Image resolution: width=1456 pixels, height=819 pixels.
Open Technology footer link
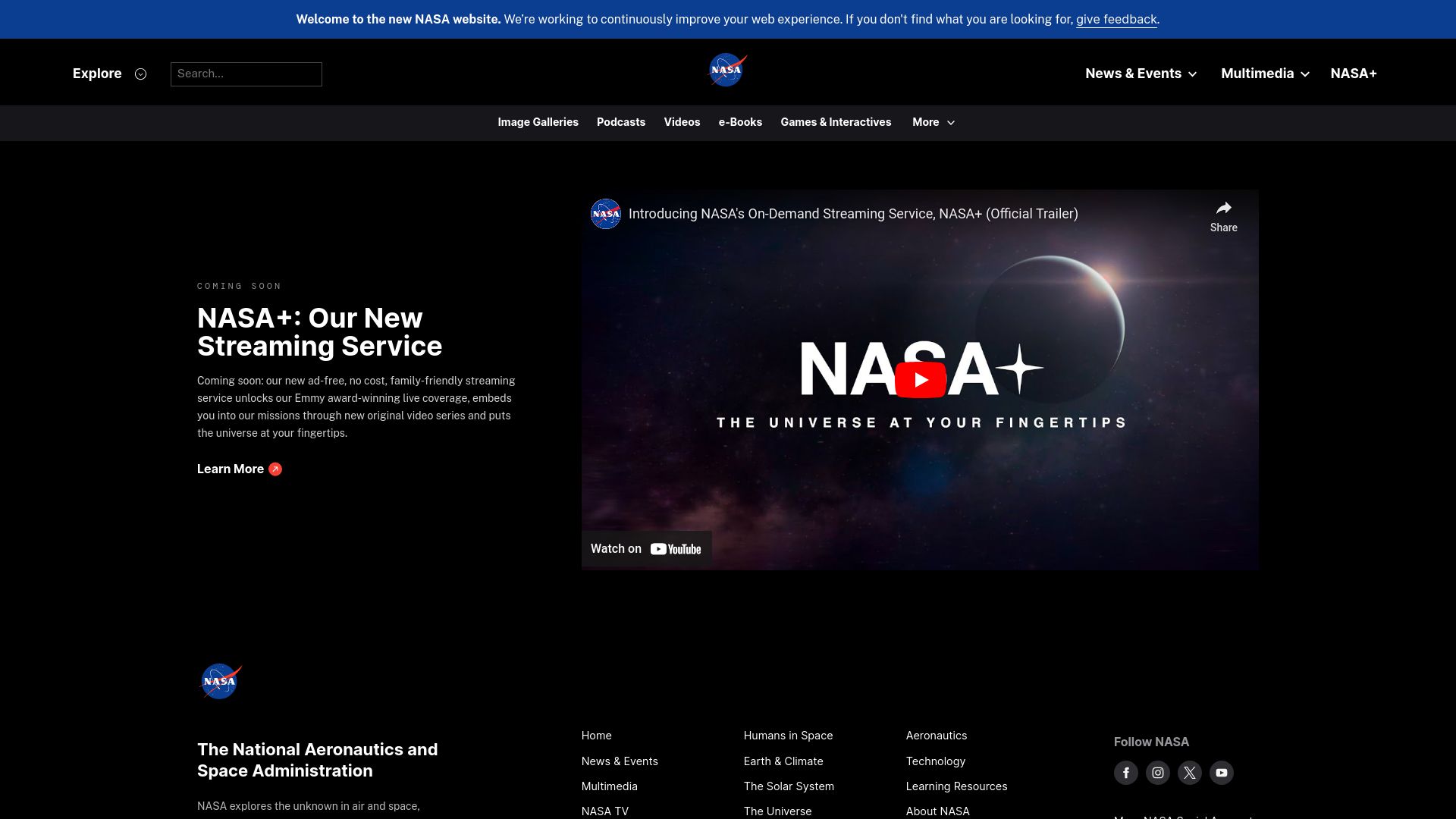[x=935, y=761]
